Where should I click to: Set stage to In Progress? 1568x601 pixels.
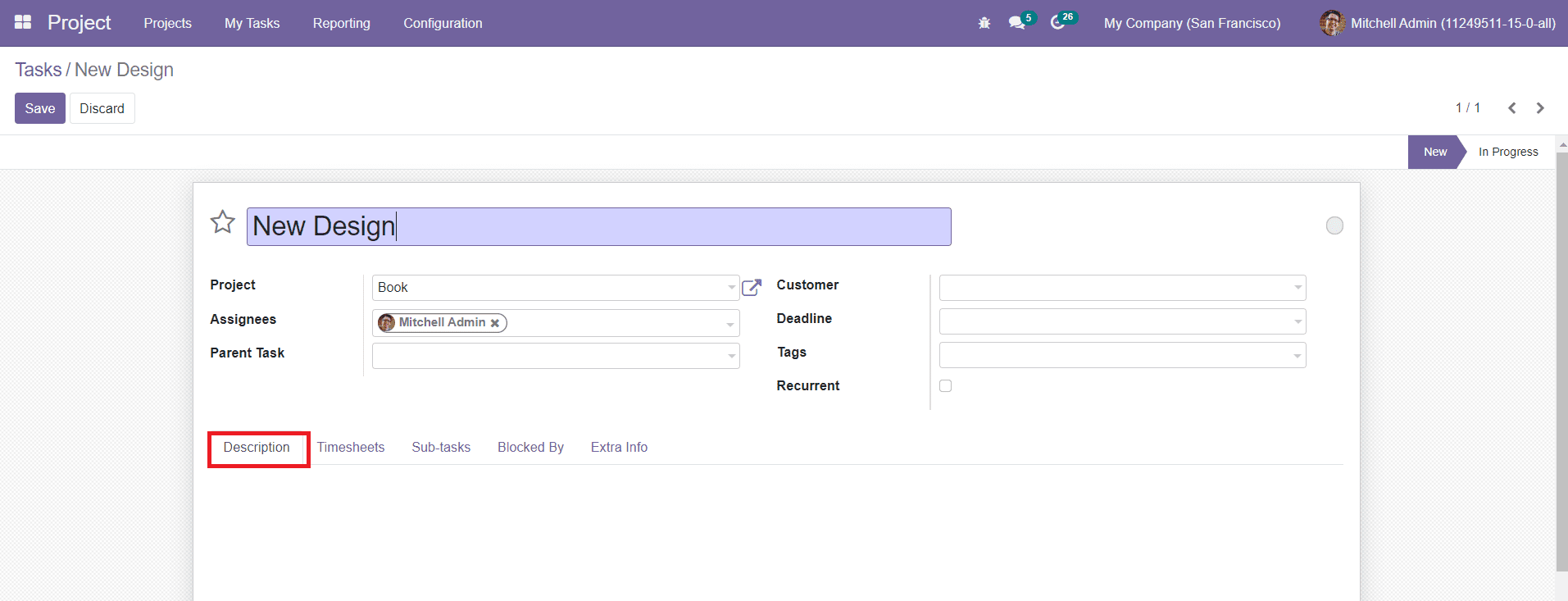1508,152
